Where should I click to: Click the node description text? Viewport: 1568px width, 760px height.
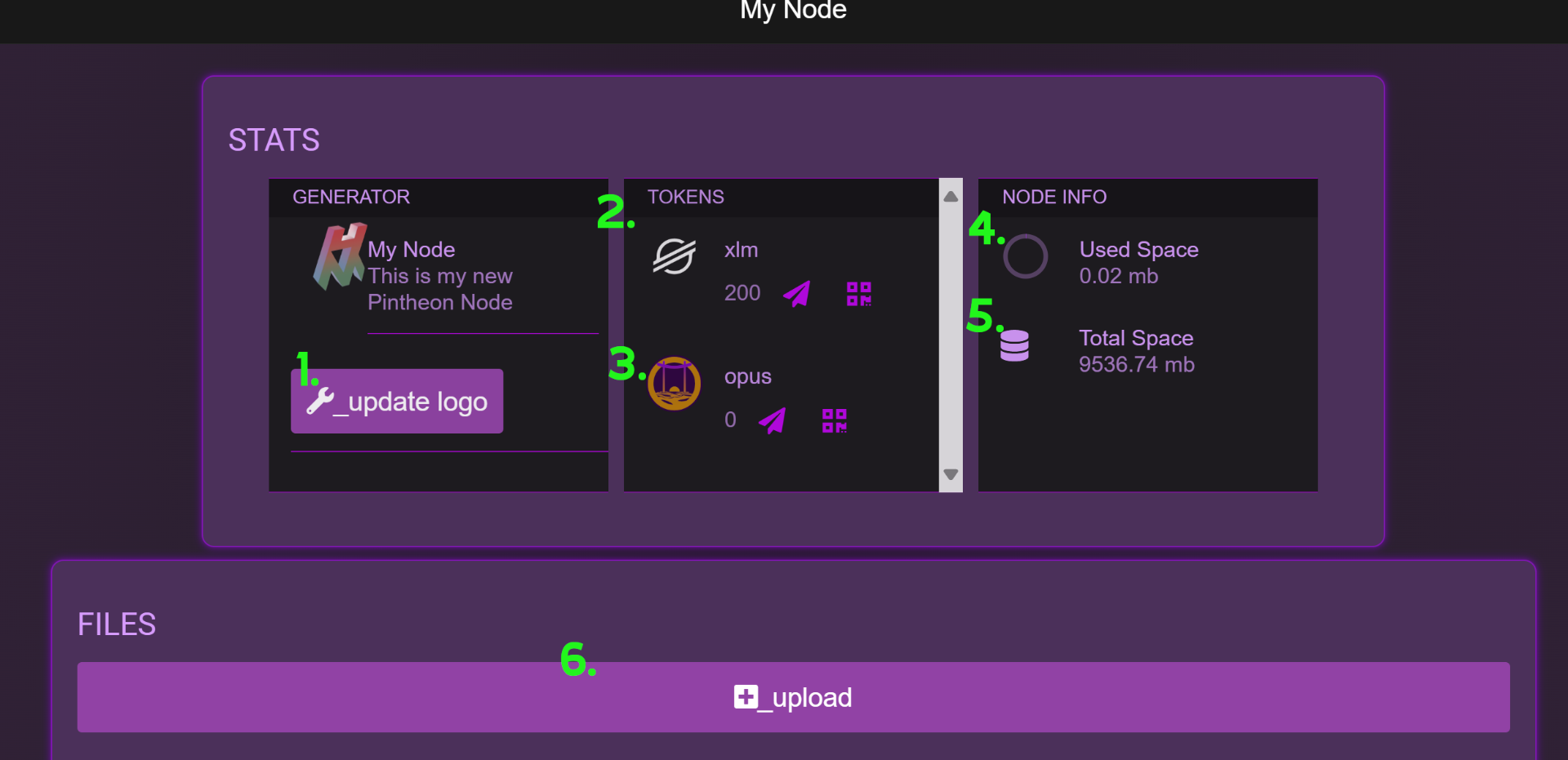coord(439,290)
